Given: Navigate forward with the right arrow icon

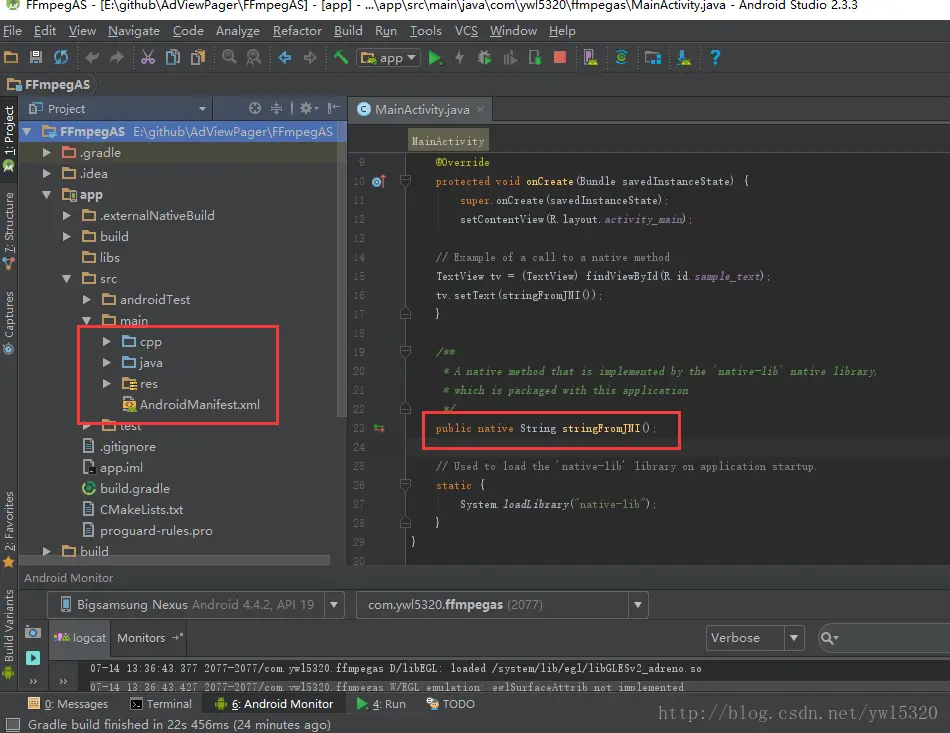Looking at the screenshot, I should point(310,58).
